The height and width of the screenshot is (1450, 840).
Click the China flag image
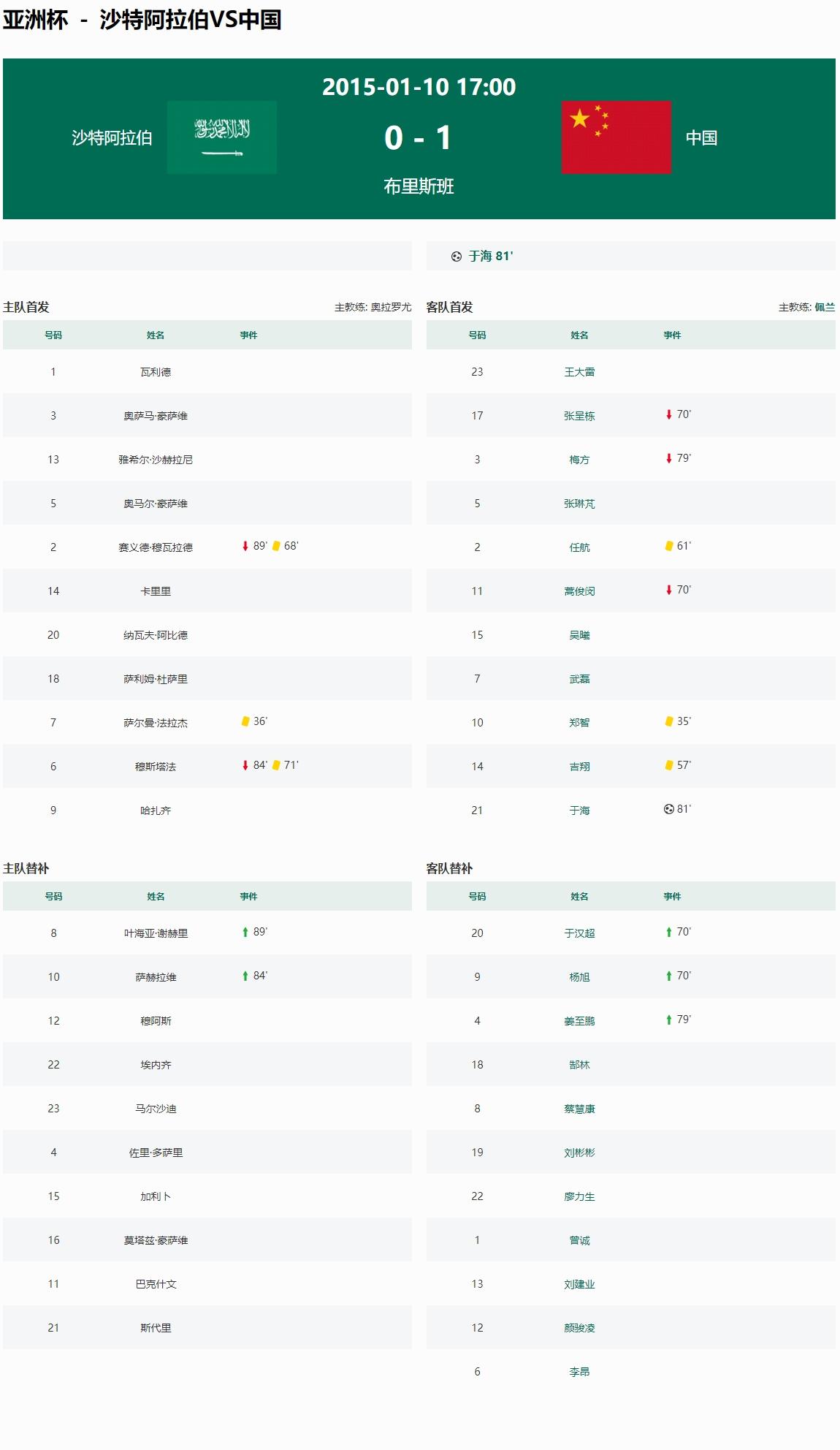[616, 137]
